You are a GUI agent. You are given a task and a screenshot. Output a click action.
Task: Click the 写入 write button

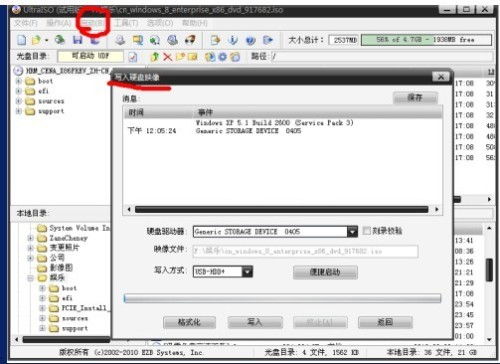tap(255, 322)
